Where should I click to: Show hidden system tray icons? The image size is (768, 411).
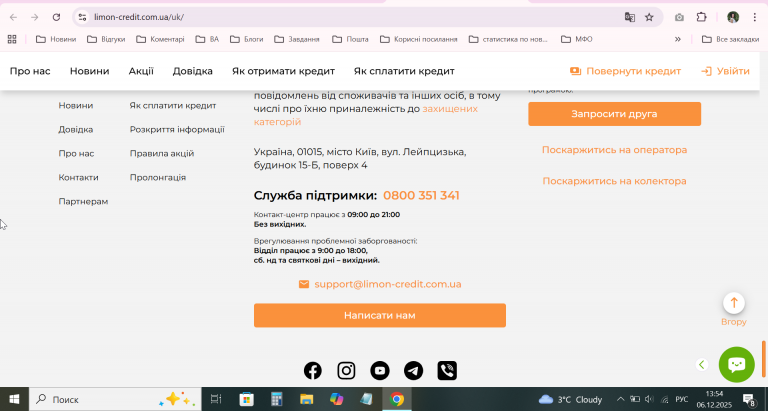tap(620, 399)
